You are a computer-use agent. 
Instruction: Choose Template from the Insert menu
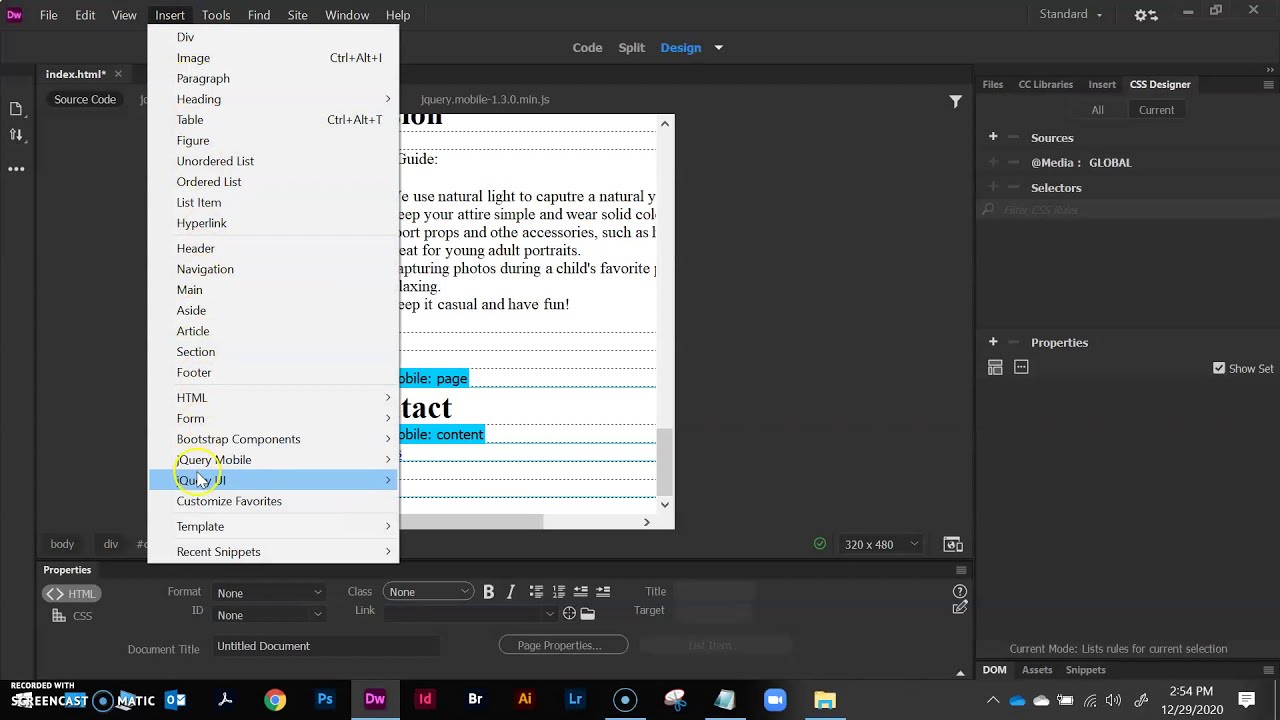273,527
